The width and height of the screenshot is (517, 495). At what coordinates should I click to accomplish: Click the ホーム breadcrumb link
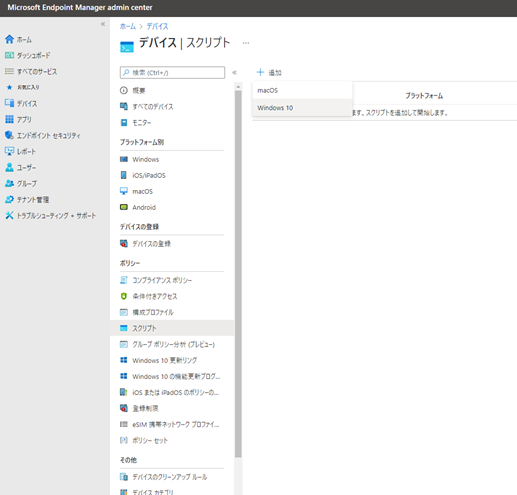(x=128, y=26)
